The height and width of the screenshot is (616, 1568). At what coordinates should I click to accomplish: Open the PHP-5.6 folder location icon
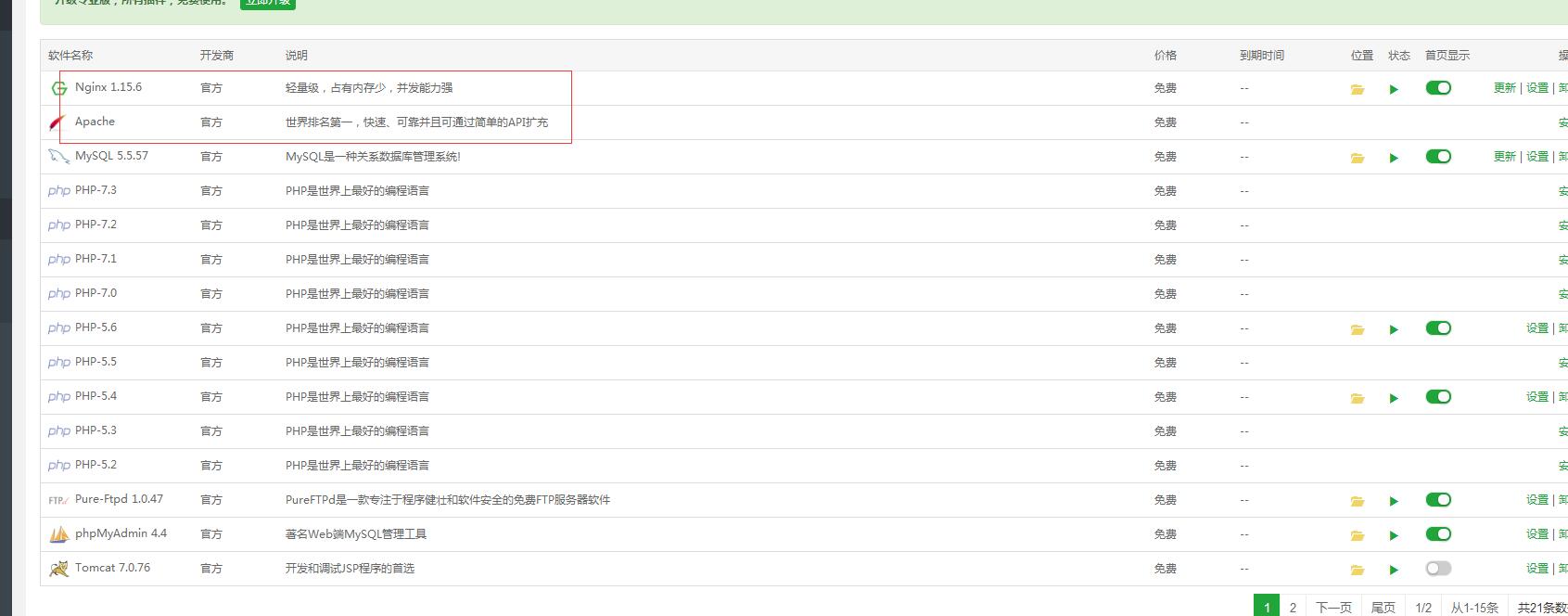[x=1358, y=329]
